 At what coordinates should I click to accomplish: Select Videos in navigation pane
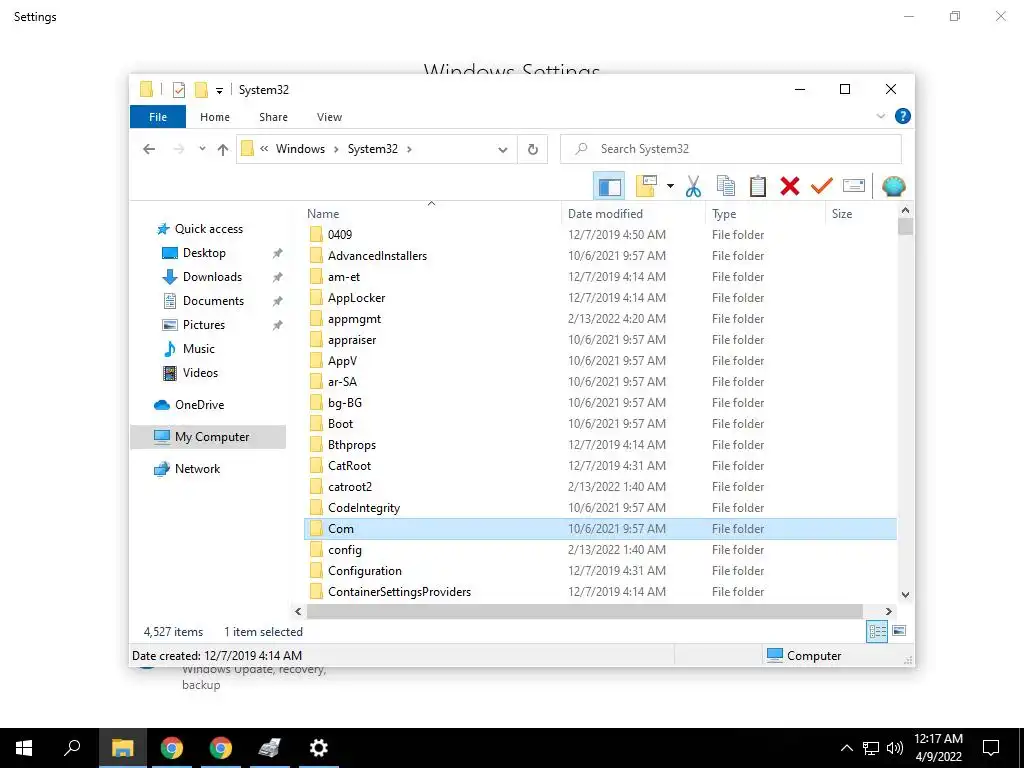(200, 373)
